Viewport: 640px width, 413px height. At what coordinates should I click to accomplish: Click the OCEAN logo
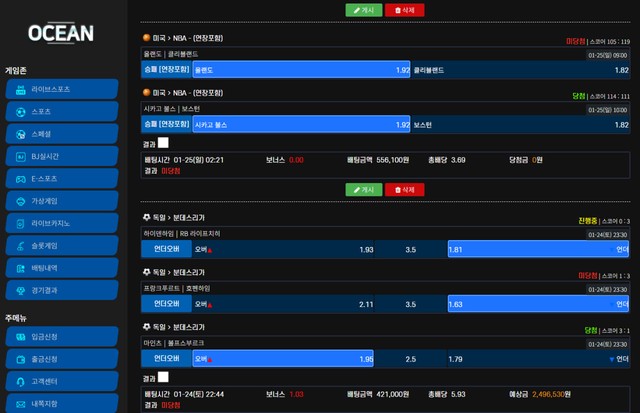point(61,33)
